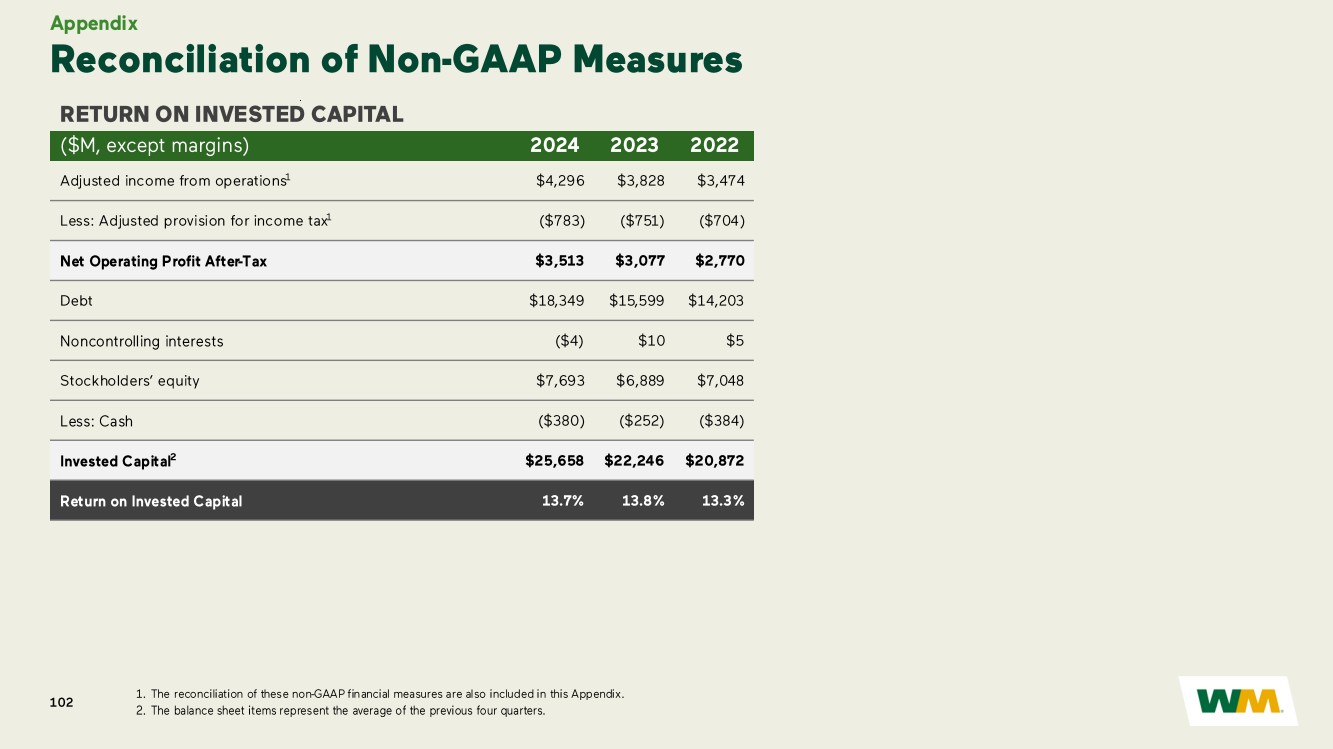Click the WM logo

[x=1239, y=701]
